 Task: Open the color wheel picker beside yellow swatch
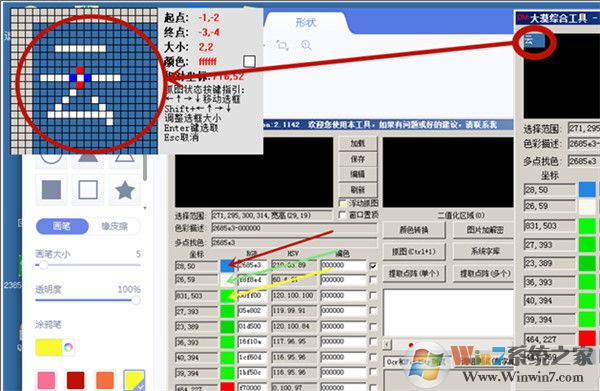tap(68, 347)
